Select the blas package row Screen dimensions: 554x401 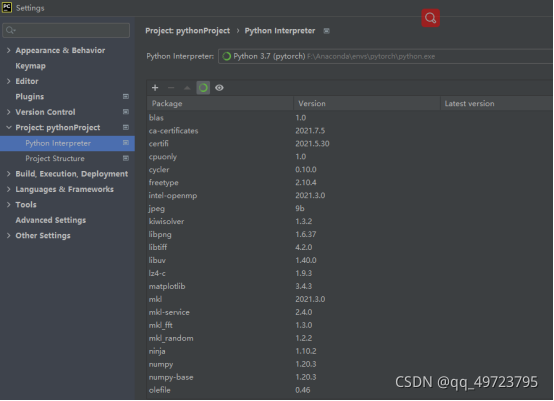point(350,118)
